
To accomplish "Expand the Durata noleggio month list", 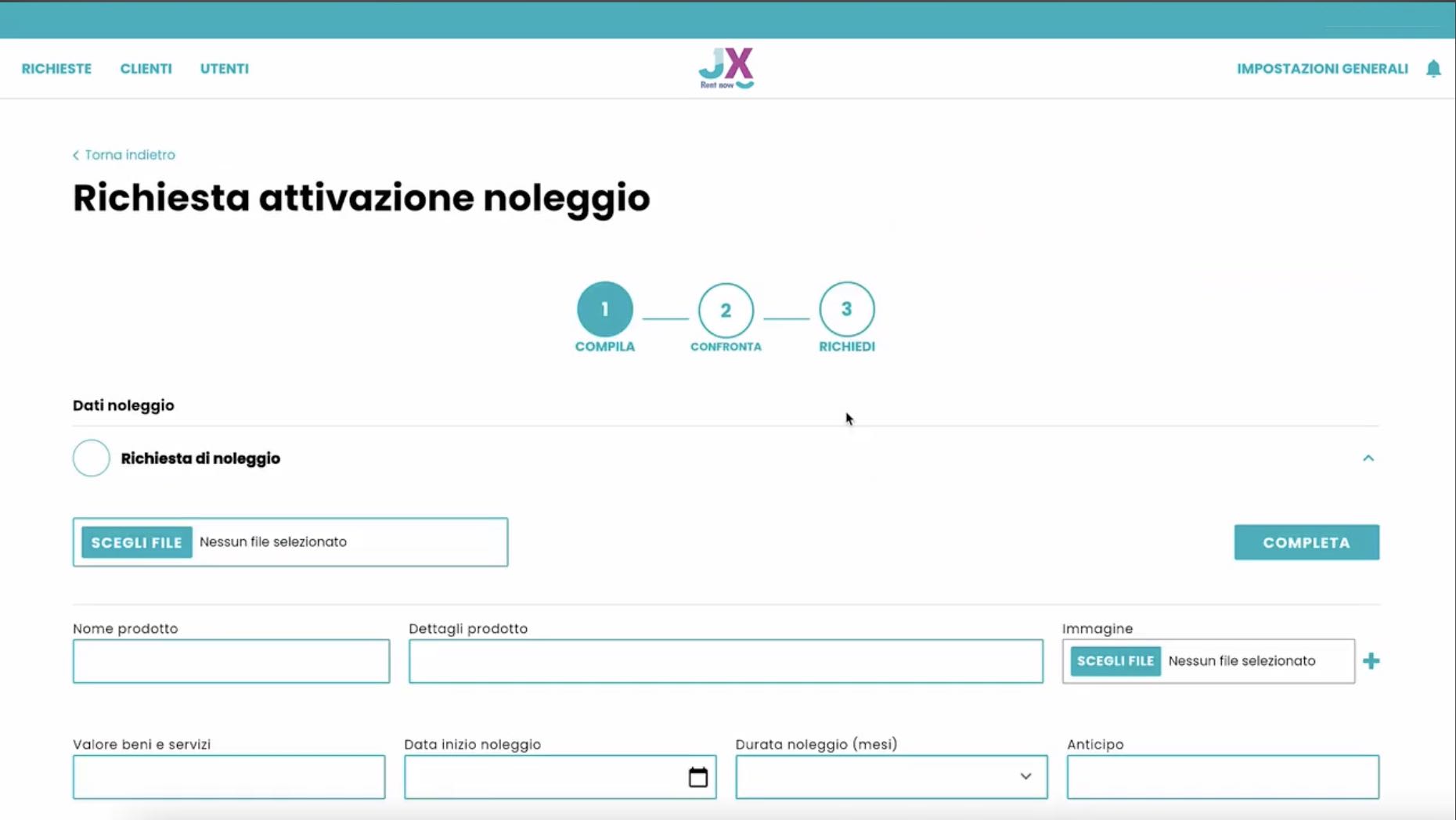I will click(1025, 777).
